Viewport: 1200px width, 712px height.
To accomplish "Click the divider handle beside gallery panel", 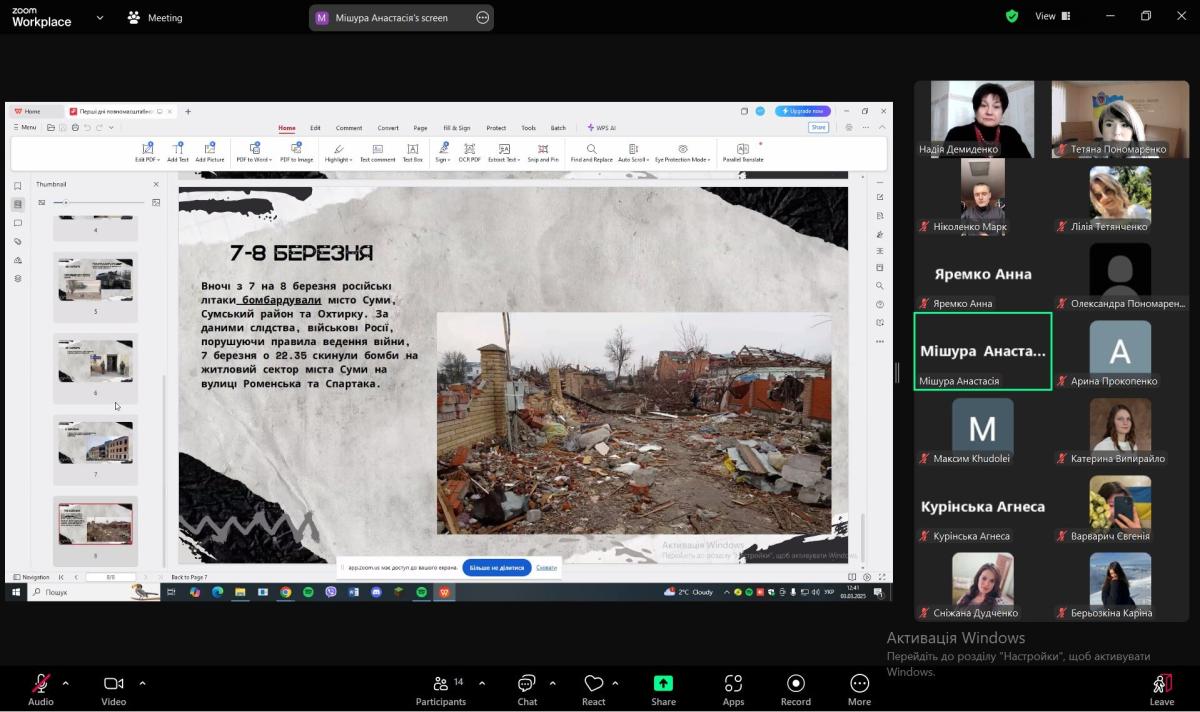I will [897, 371].
